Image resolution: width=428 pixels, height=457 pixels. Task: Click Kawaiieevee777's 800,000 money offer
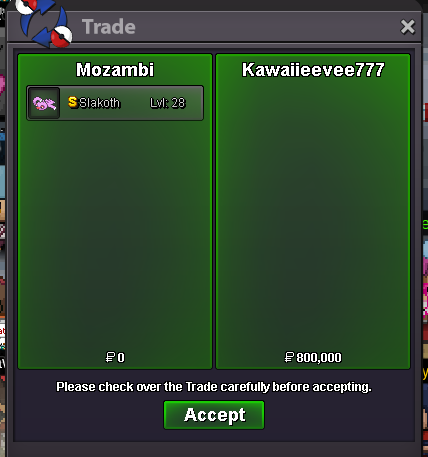pyautogui.click(x=319, y=358)
